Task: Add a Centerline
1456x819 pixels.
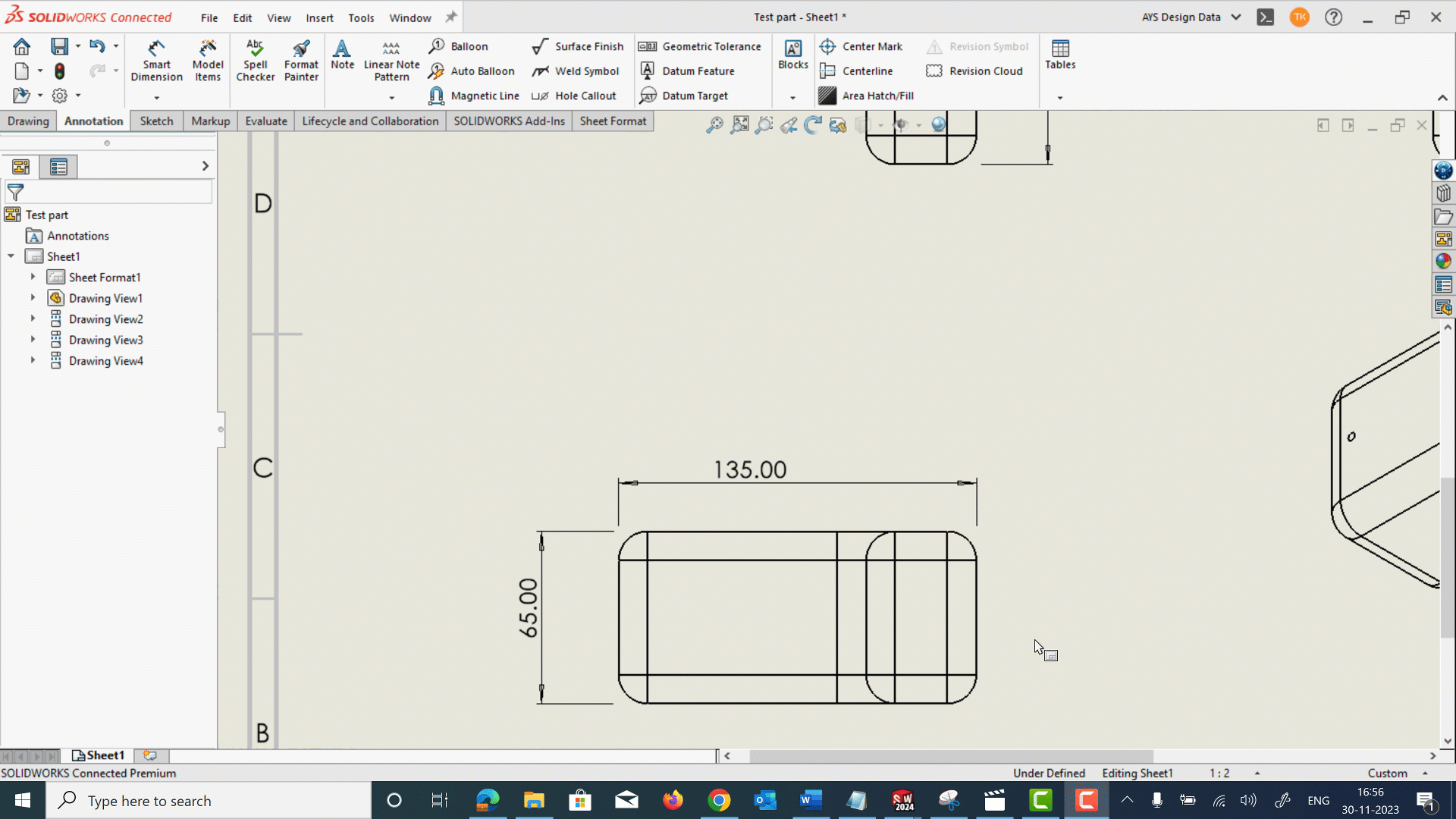Action: coord(856,71)
